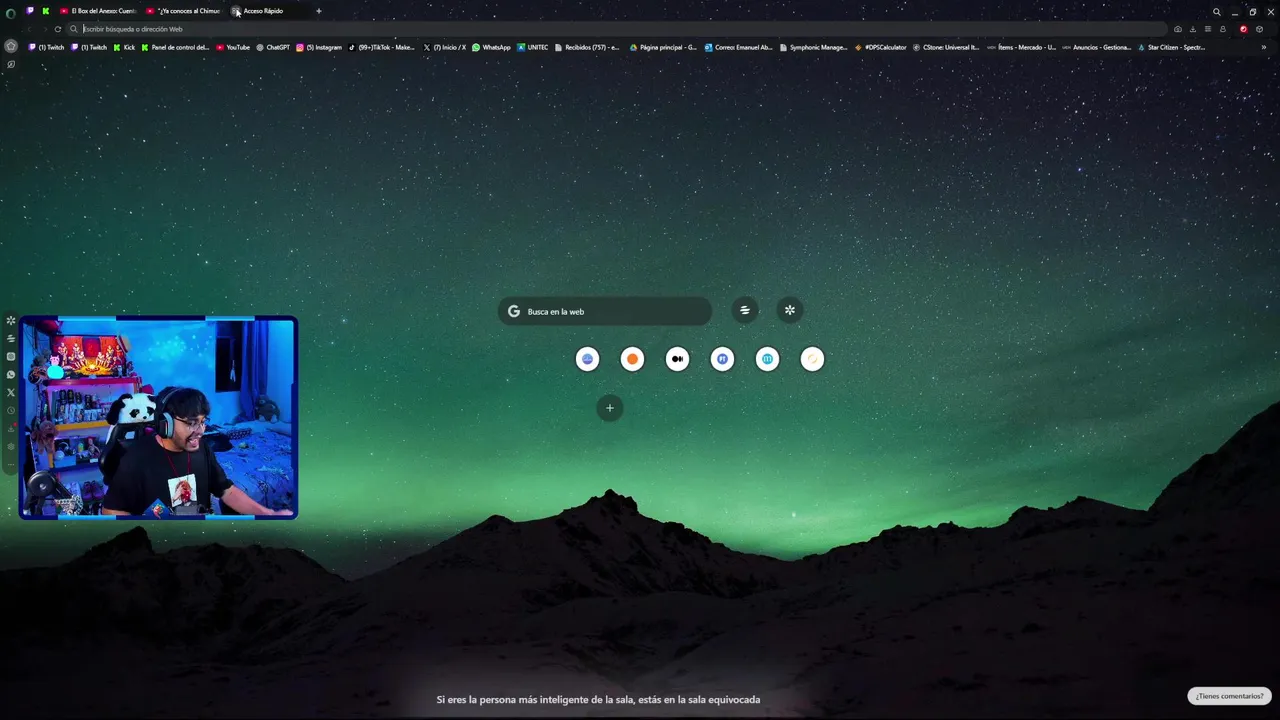Click the red Opera extension icon

click(1243, 29)
